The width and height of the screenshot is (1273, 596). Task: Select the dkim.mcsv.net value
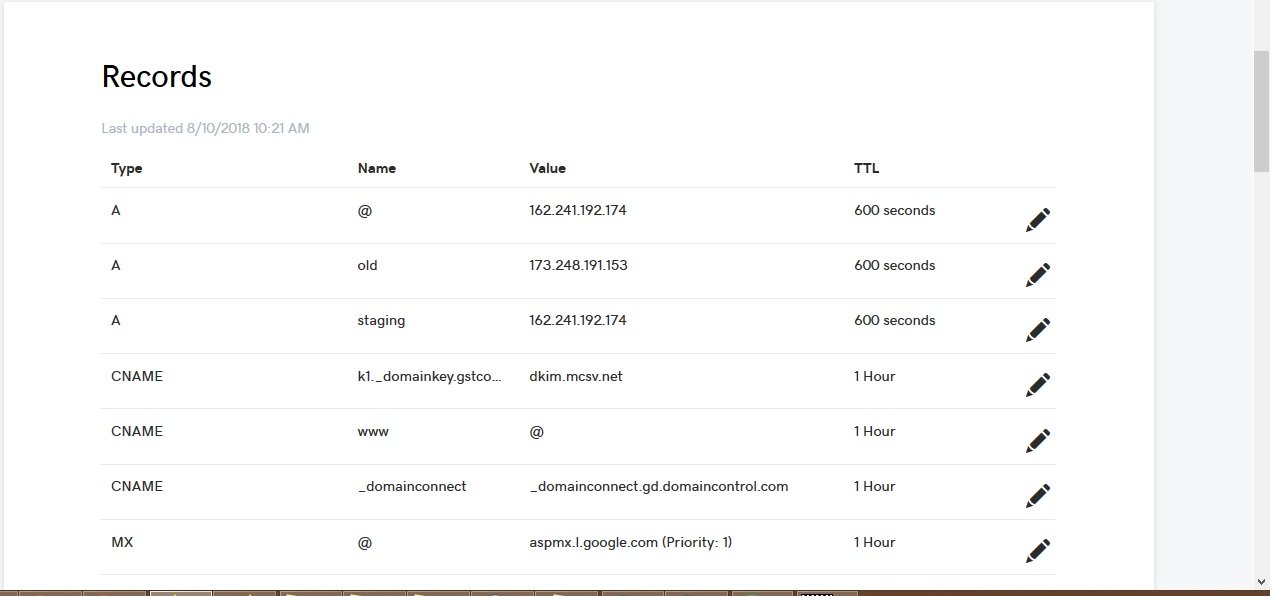click(x=576, y=376)
